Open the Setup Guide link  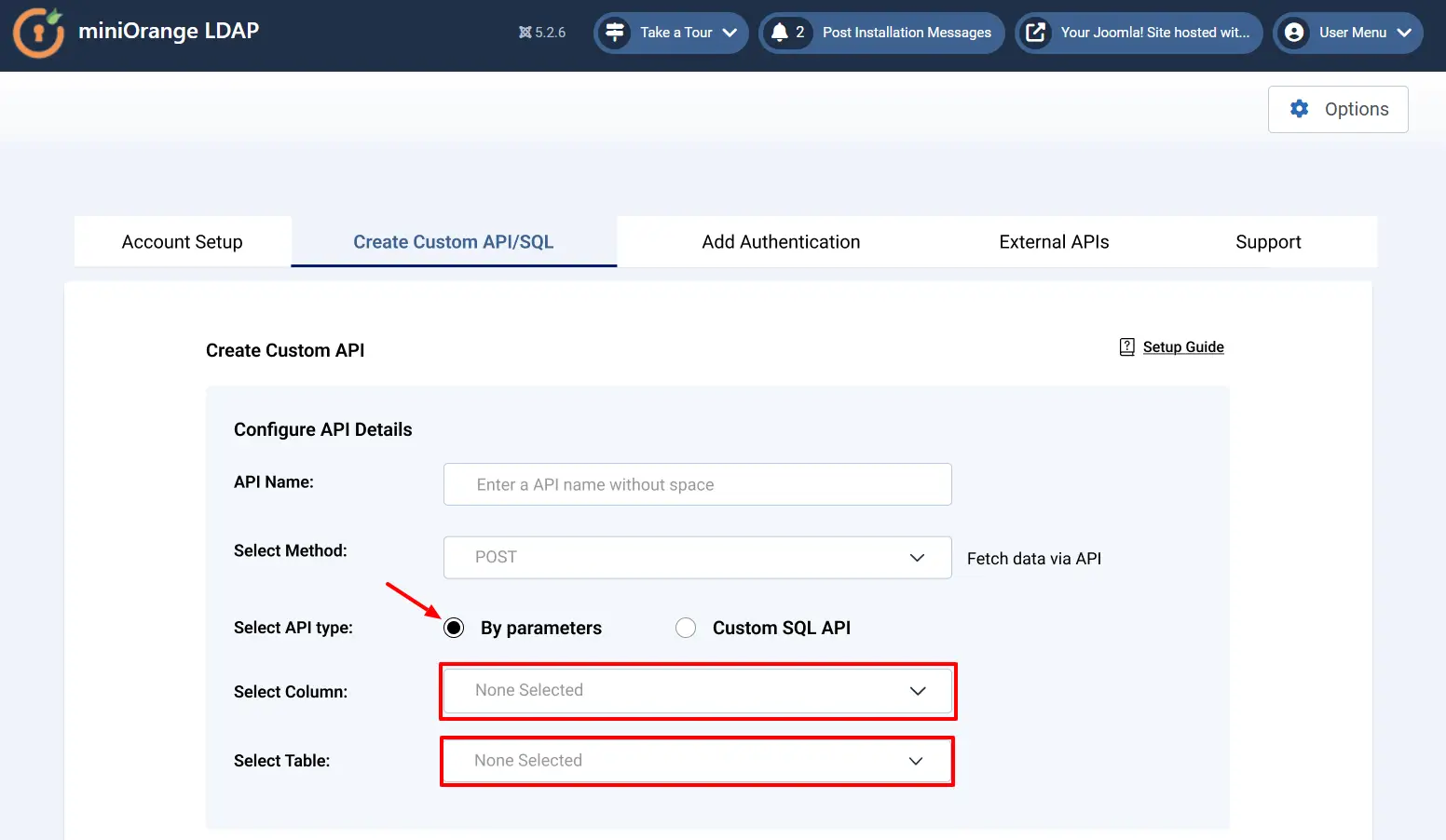point(1183,347)
